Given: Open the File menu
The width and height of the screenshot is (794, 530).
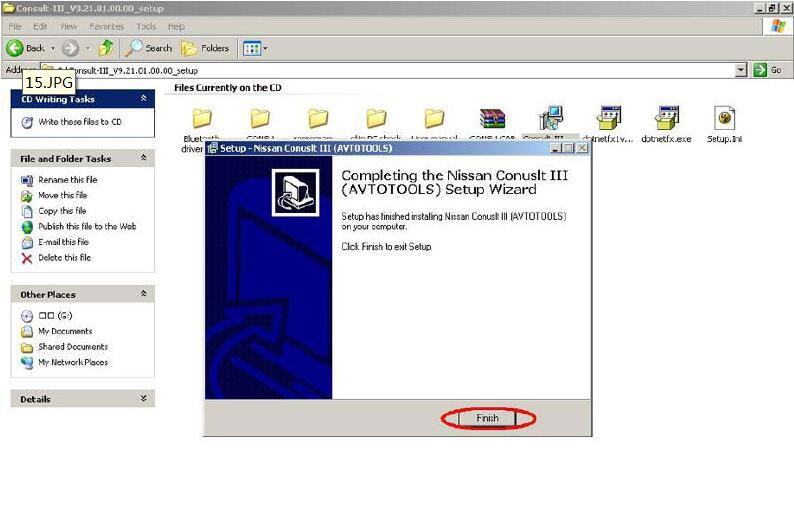Looking at the screenshot, I should (15, 26).
